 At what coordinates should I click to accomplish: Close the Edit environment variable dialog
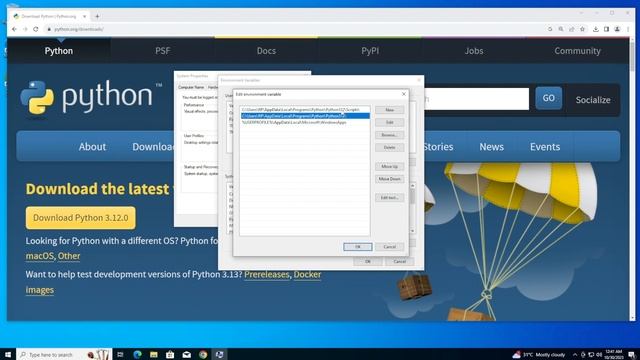(x=404, y=94)
